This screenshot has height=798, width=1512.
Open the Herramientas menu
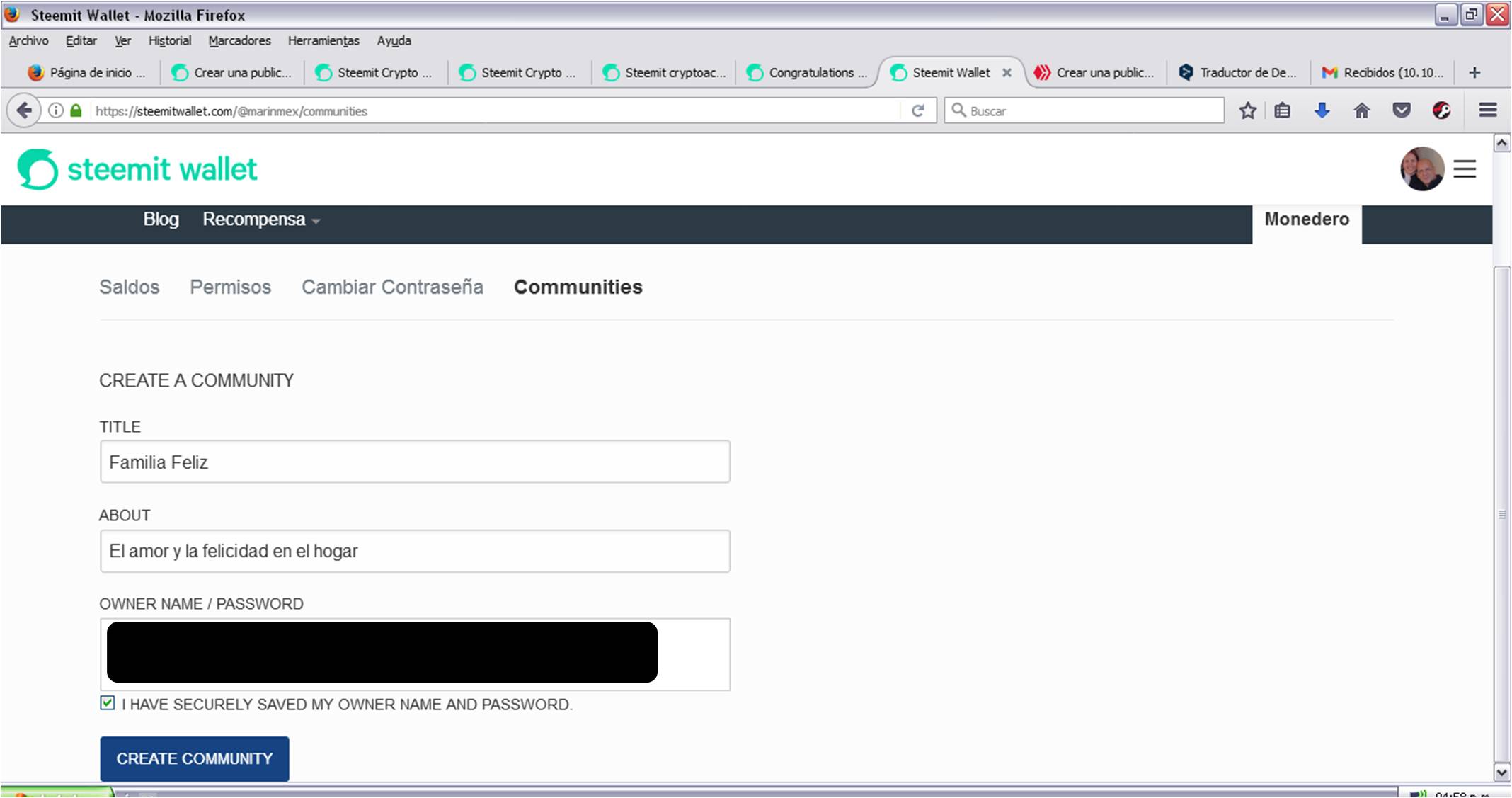pyautogui.click(x=323, y=41)
